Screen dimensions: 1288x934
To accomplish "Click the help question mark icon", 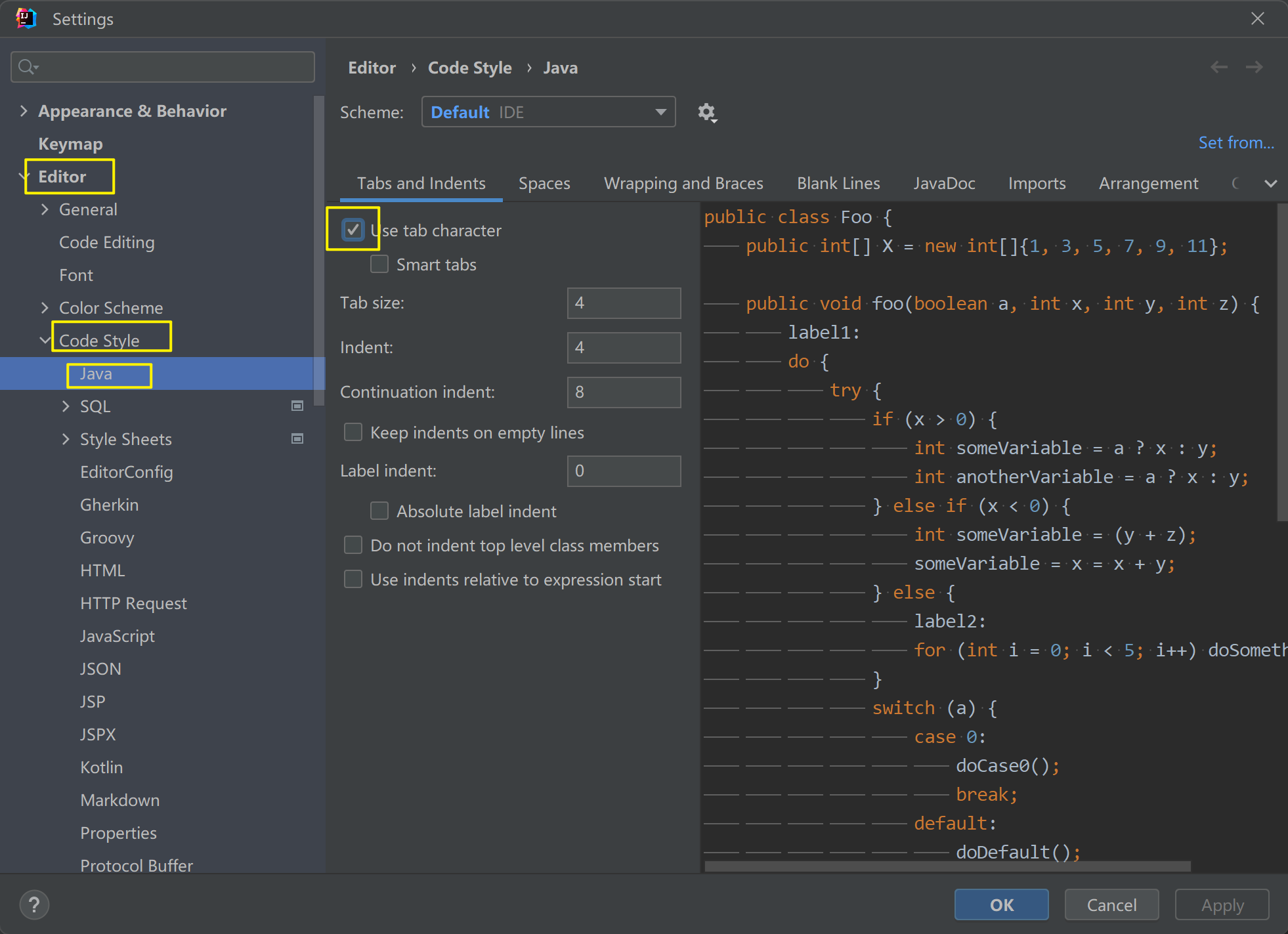I will coord(34,905).
